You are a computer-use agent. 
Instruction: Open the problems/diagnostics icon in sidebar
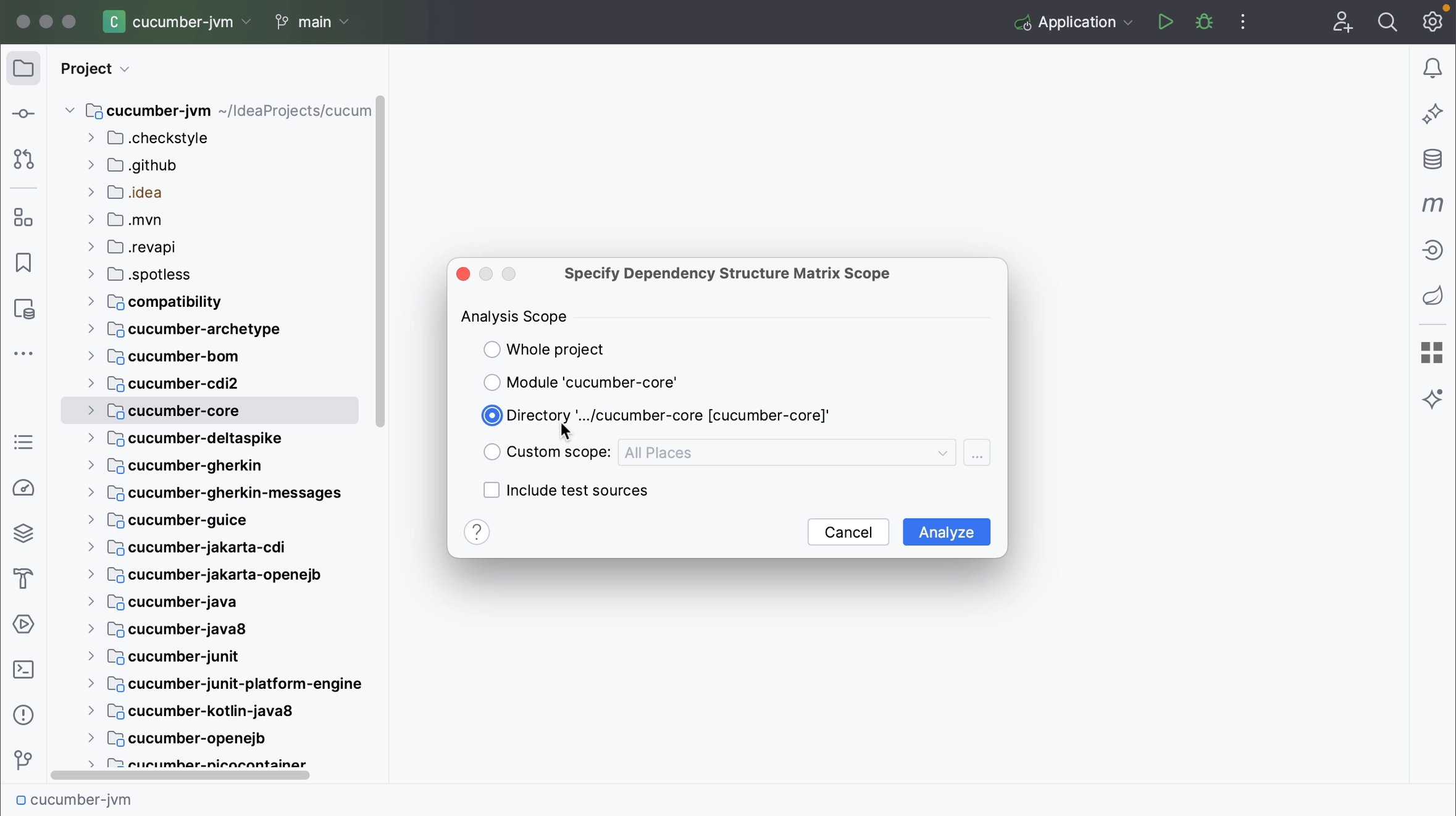[24, 715]
